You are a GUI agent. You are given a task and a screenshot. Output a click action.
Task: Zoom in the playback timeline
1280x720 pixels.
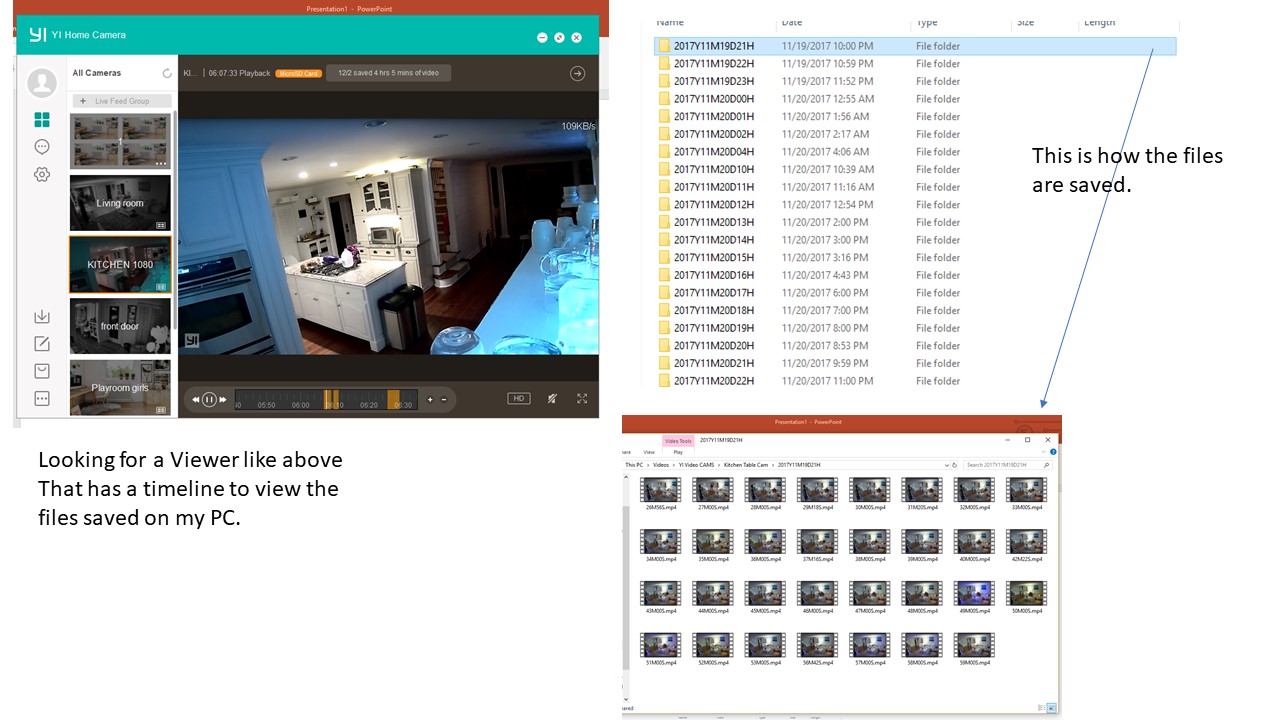coord(431,399)
